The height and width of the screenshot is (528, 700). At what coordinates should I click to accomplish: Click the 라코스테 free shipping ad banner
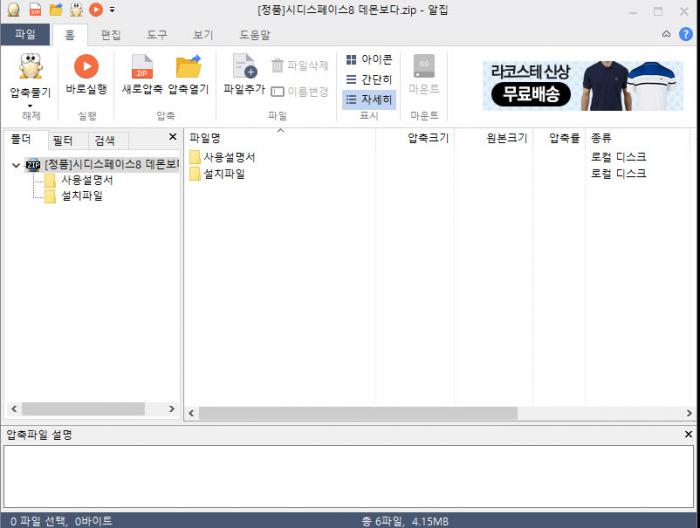[x=584, y=85]
